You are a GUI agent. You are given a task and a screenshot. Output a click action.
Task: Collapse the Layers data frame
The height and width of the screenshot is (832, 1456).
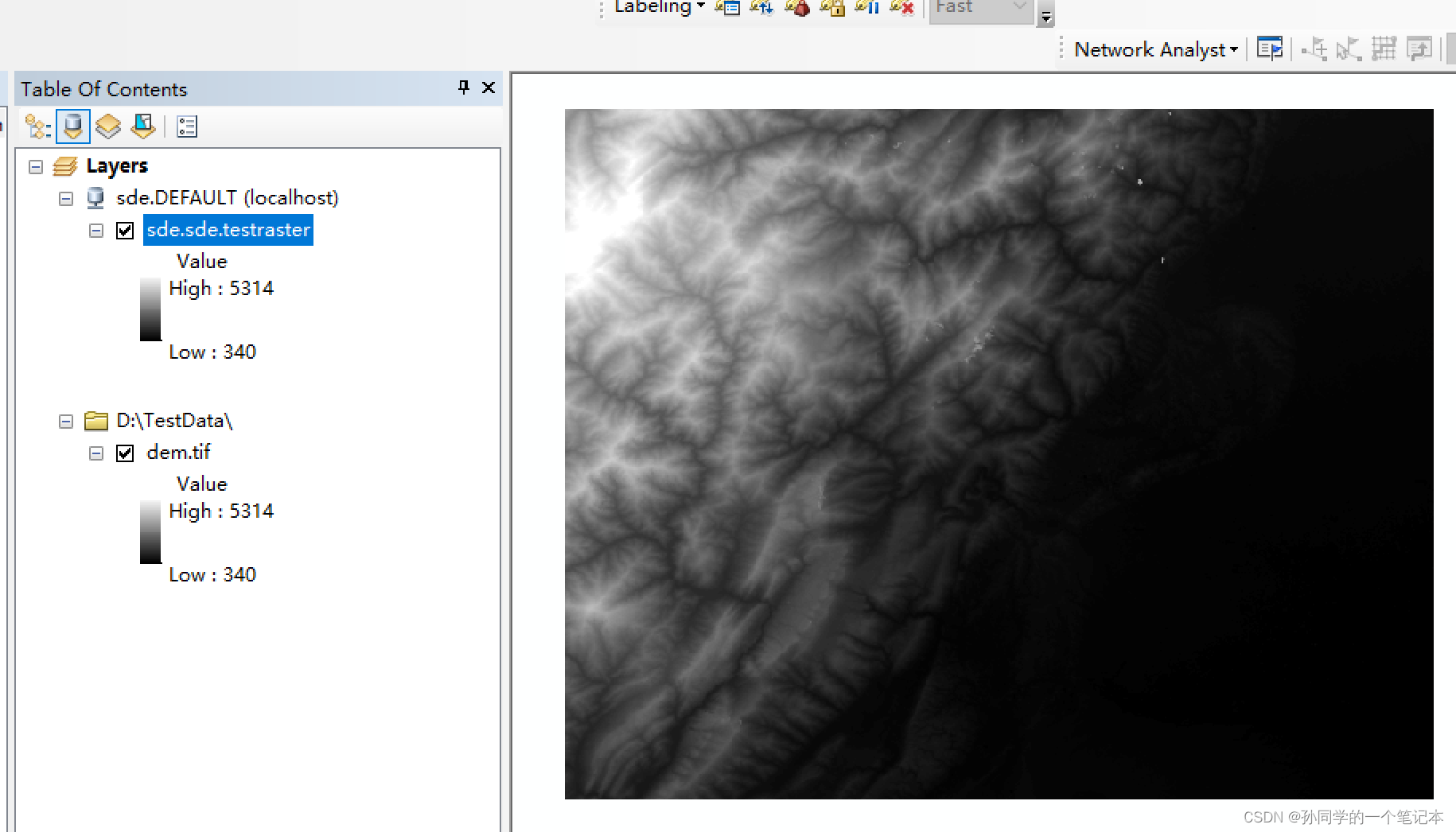36,166
